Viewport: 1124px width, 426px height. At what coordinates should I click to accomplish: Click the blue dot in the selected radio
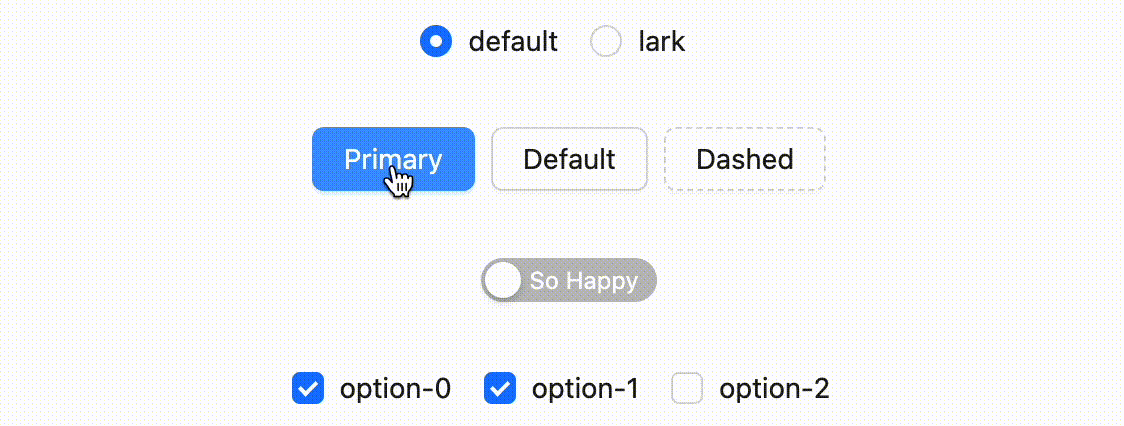point(437,42)
